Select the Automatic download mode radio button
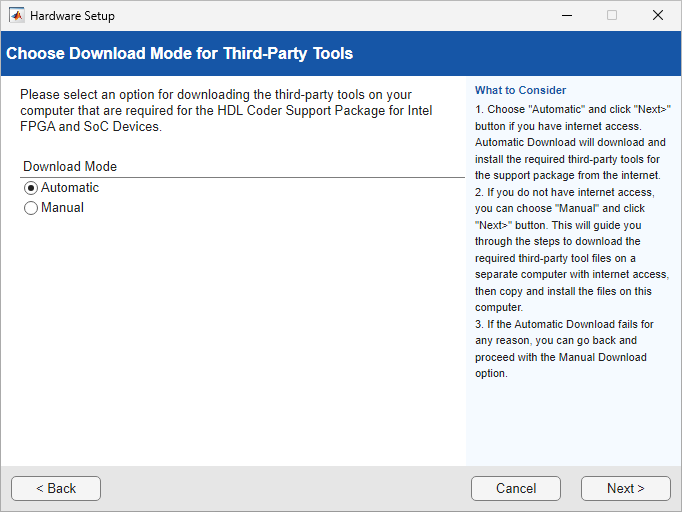The width and height of the screenshot is (682, 512). coord(31,188)
